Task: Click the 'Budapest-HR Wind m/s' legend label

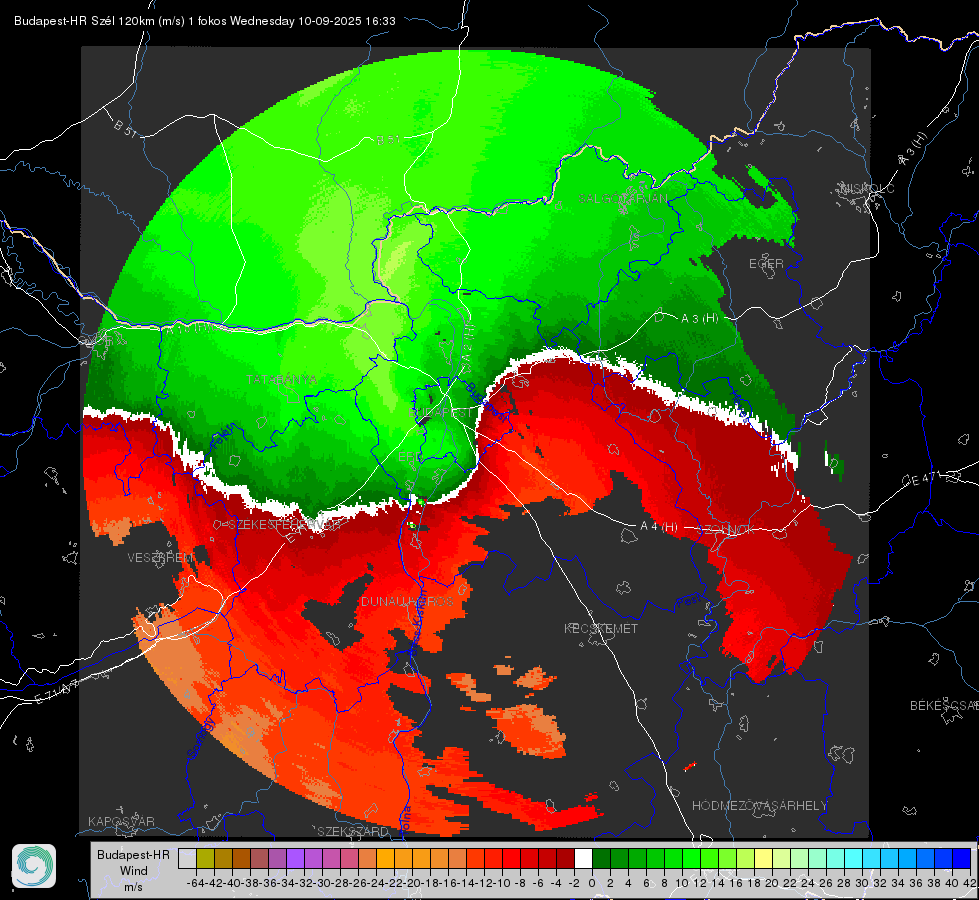Action: pos(133,870)
